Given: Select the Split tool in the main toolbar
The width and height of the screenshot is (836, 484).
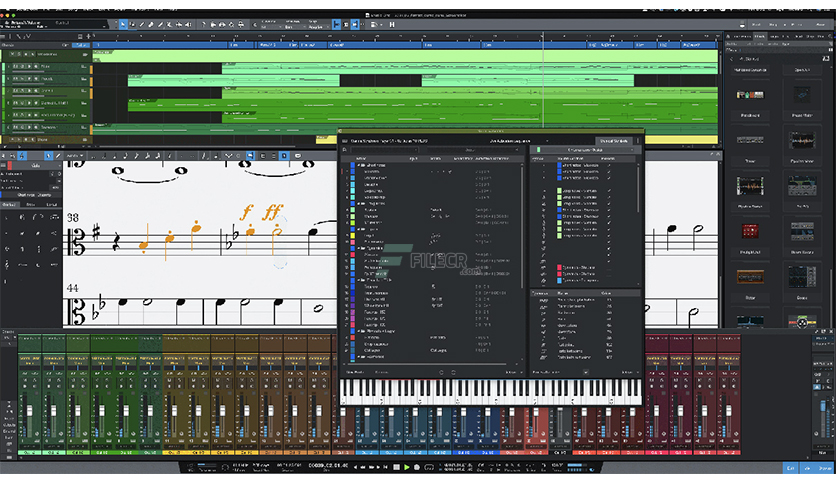Looking at the screenshot, I should click(x=141, y=24).
